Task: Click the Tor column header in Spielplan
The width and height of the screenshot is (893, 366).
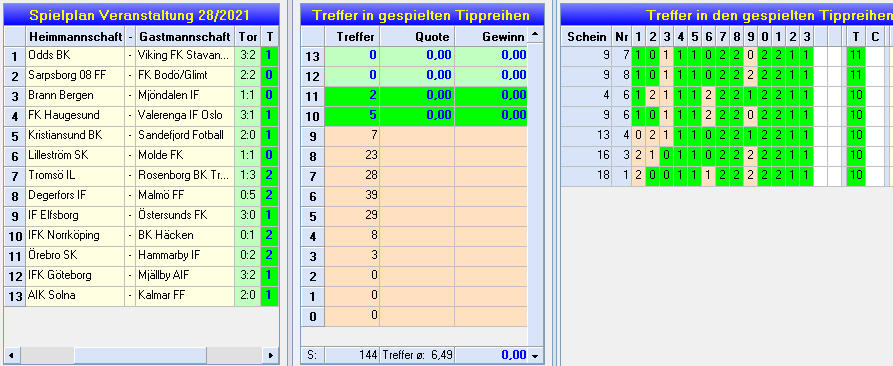Action: (248, 37)
